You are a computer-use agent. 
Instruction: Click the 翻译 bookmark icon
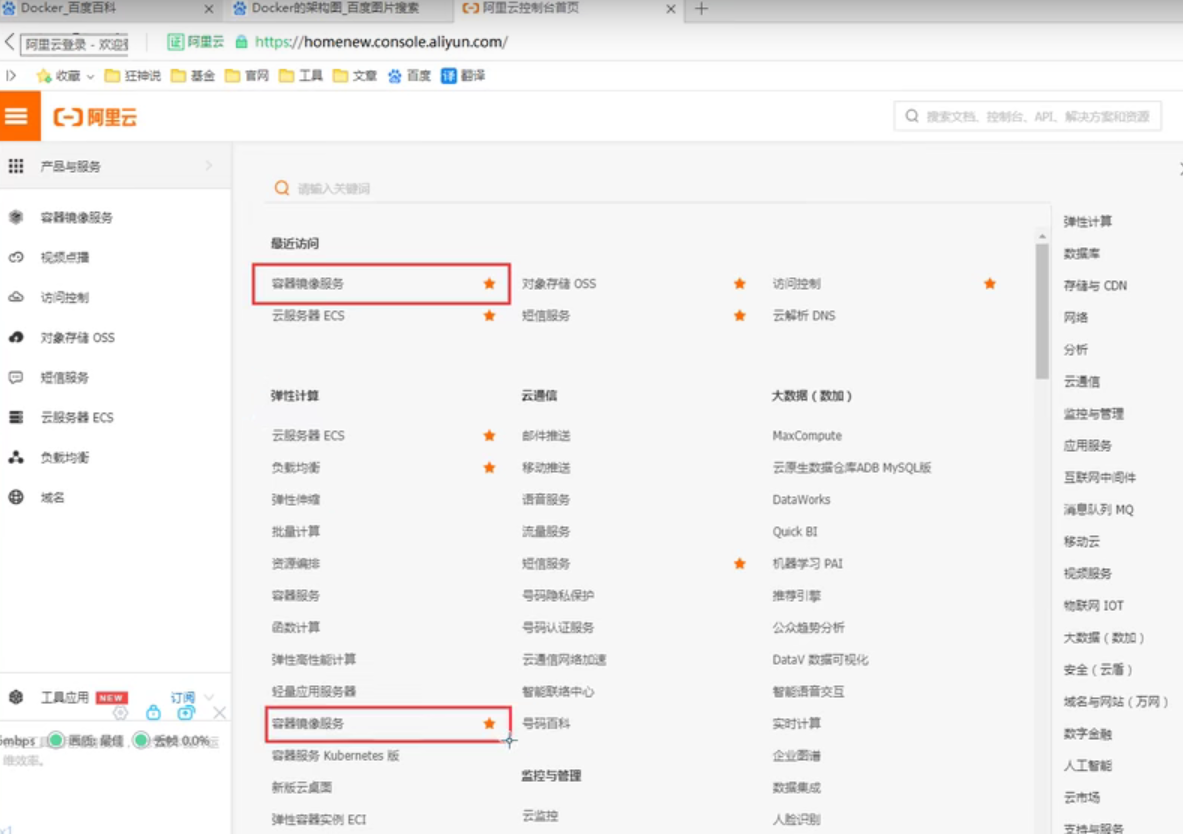[x=449, y=75]
